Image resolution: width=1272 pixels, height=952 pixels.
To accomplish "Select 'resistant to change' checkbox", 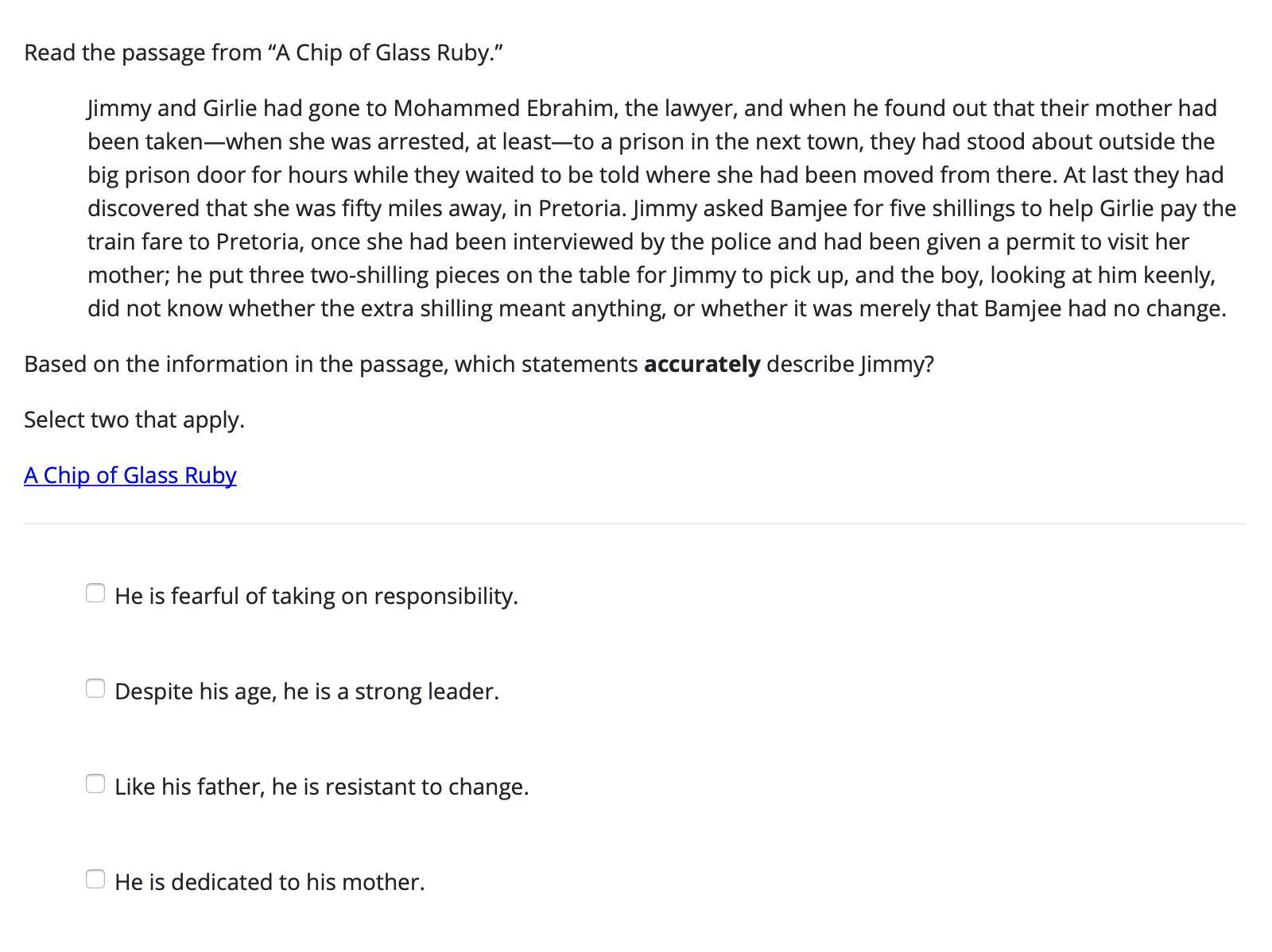I will (95, 784).
